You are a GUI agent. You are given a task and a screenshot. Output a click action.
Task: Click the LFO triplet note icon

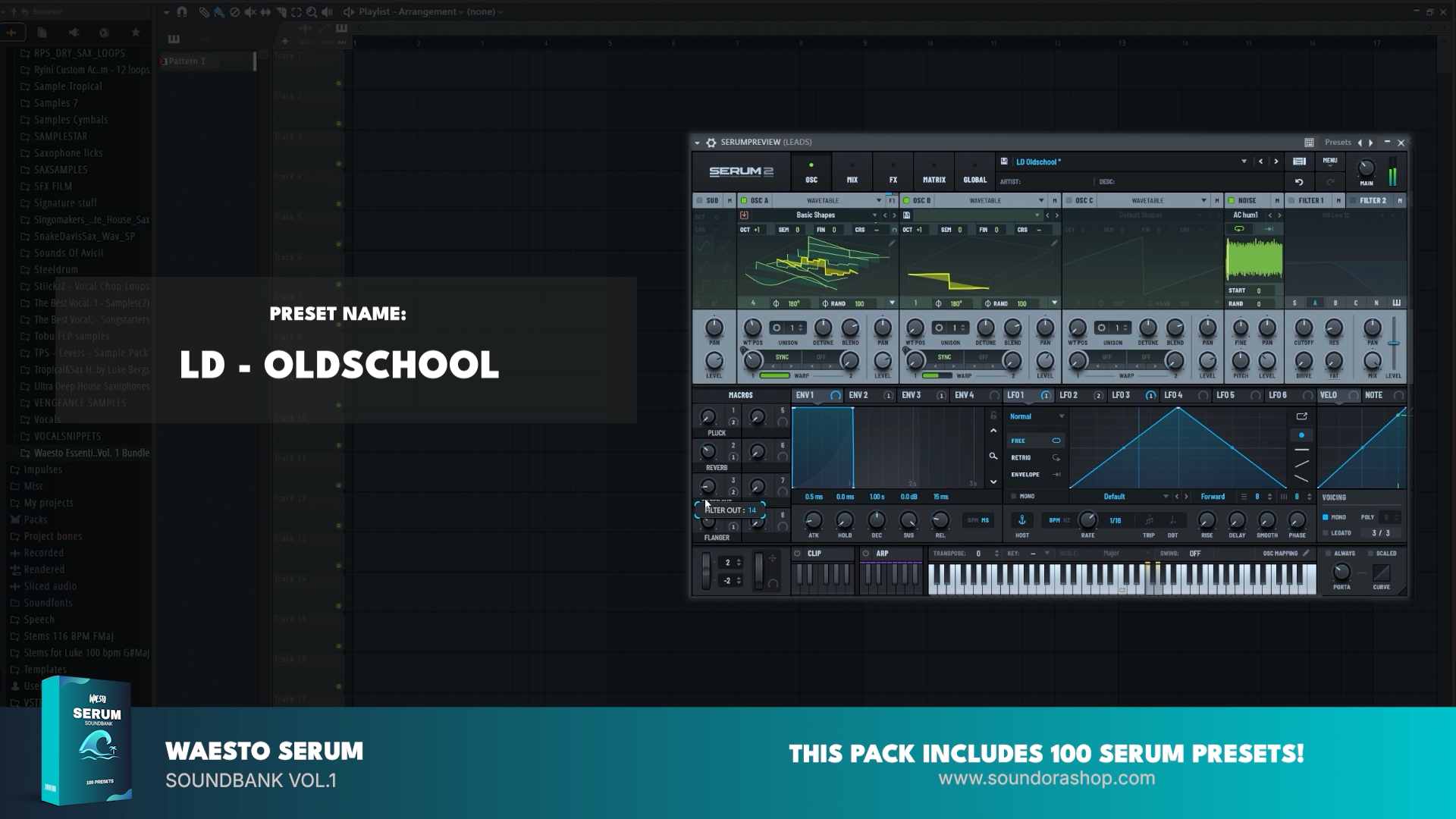1149,520
